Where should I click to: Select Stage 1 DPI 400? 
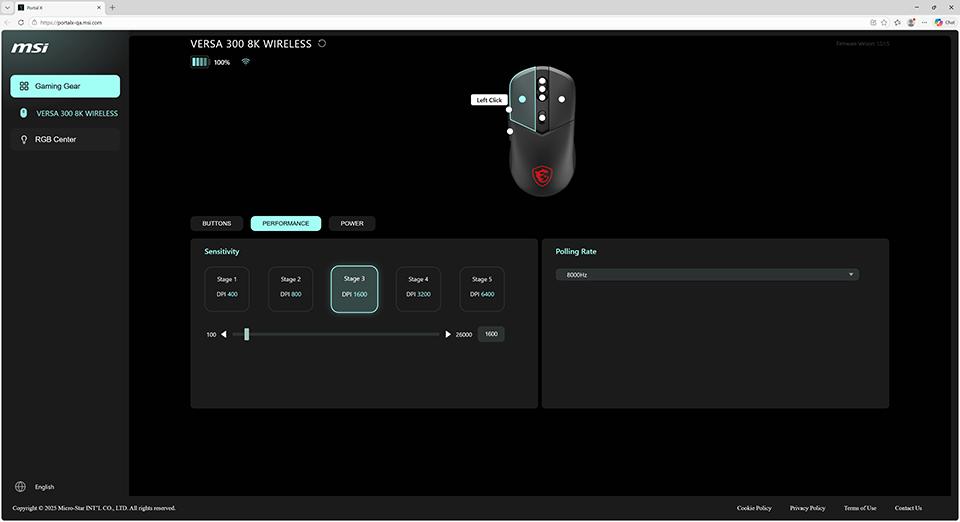click(x=227, y=289)
